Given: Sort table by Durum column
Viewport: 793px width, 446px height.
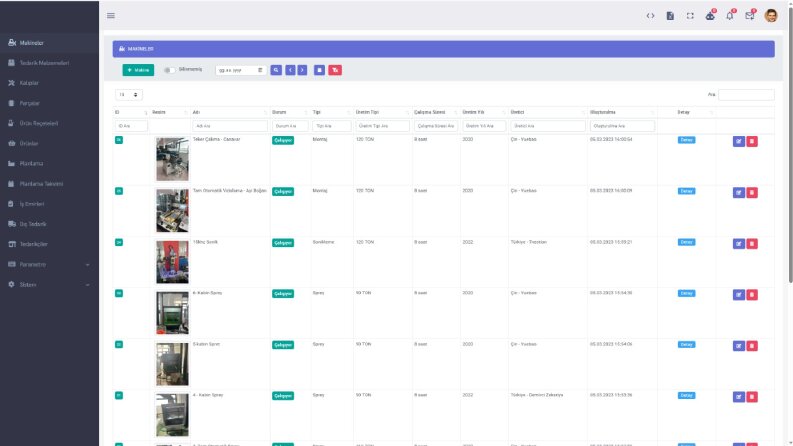Looking at the screenshot, I should [290, 112].
